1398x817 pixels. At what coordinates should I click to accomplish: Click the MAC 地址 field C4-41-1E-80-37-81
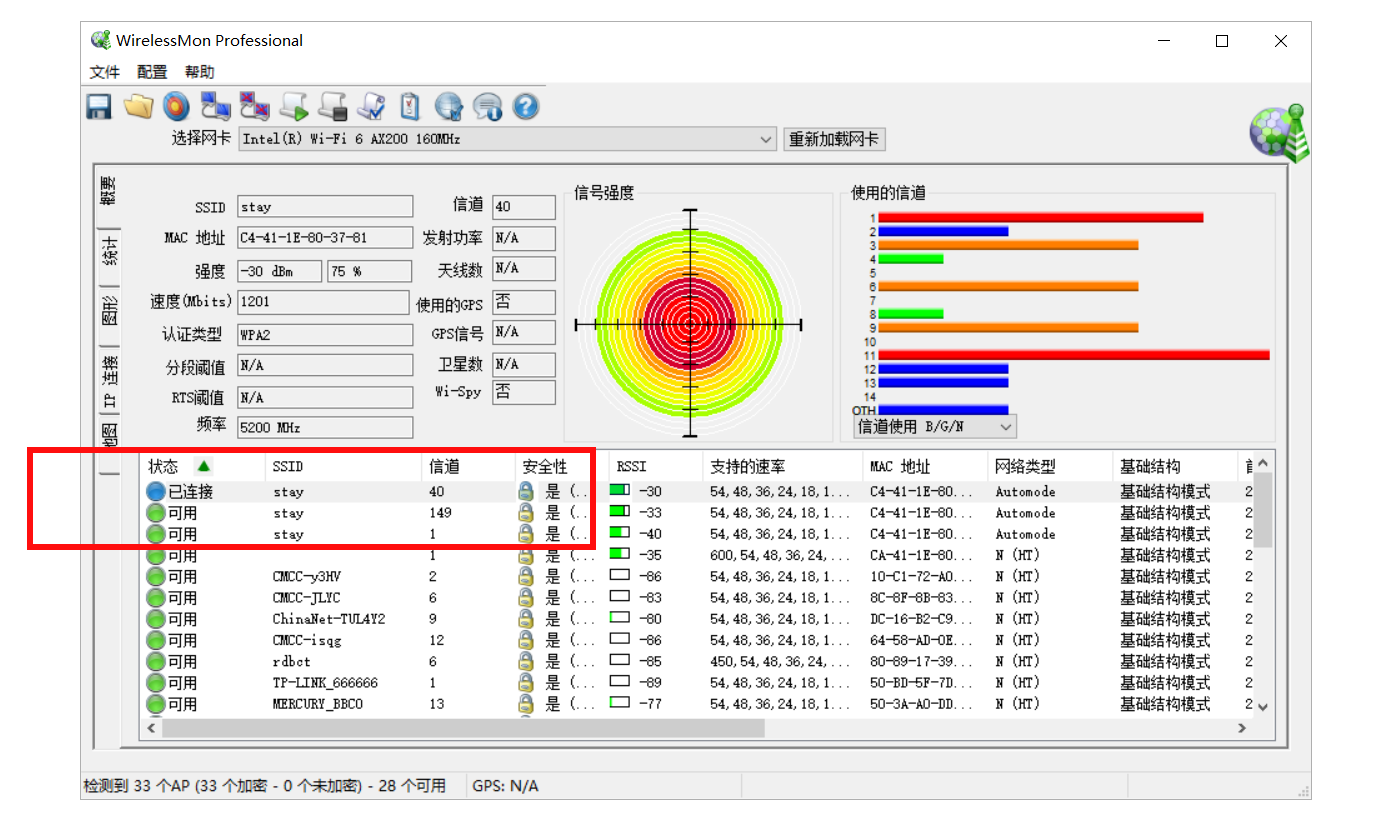click(x=325, y=238)
